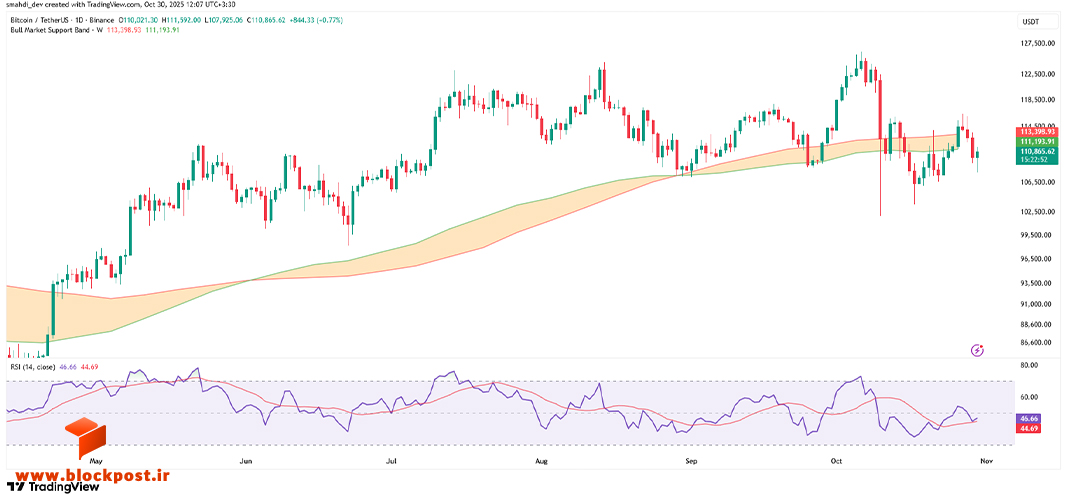This screenshot has height=500, width=1066.
Task: Click the Nov label on time axis
Action: pyautogui.click(x=987, y=461)
